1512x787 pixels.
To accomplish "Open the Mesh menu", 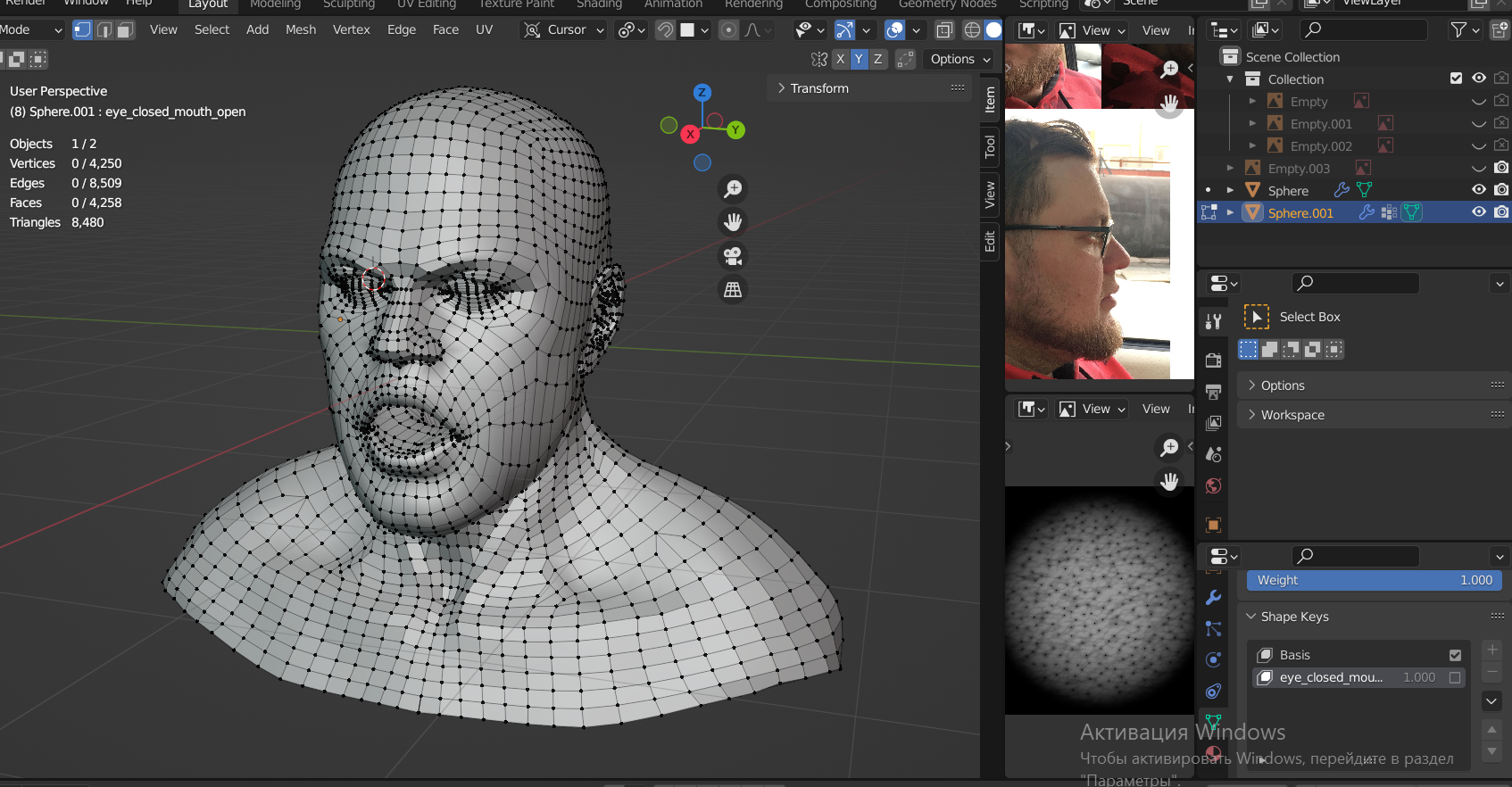I will tap(301, 29).
